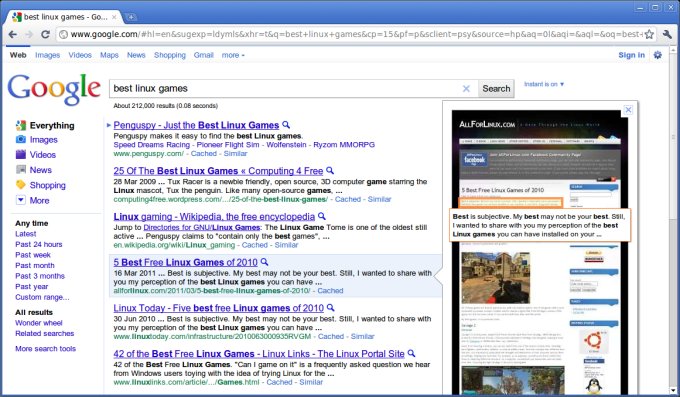Click magnifier next to 25 Of The Best Linux Games

pos(330,171)
